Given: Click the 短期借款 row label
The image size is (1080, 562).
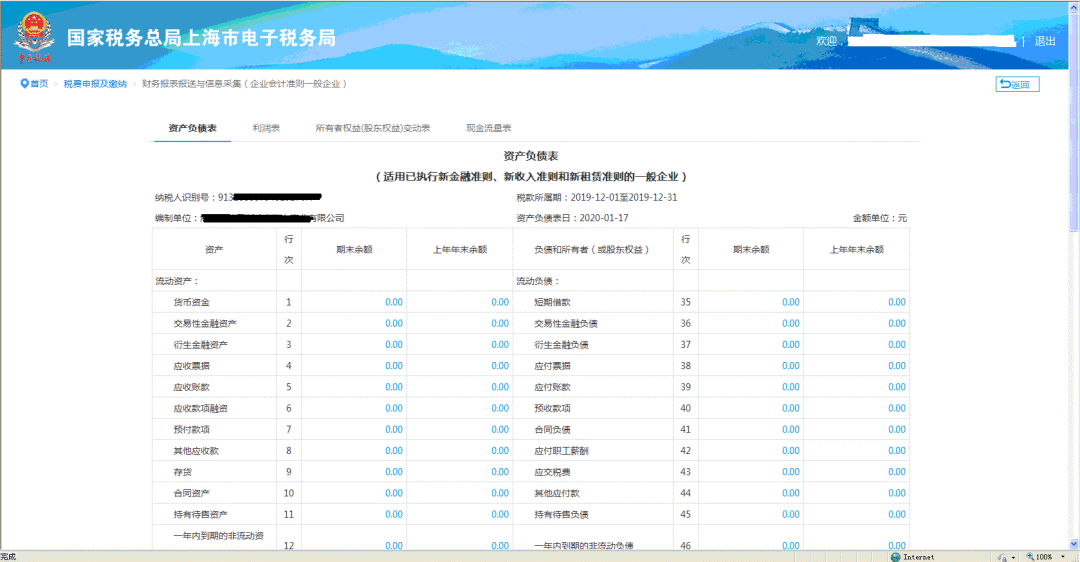Looking at the screenshot, I should (552, 302).
